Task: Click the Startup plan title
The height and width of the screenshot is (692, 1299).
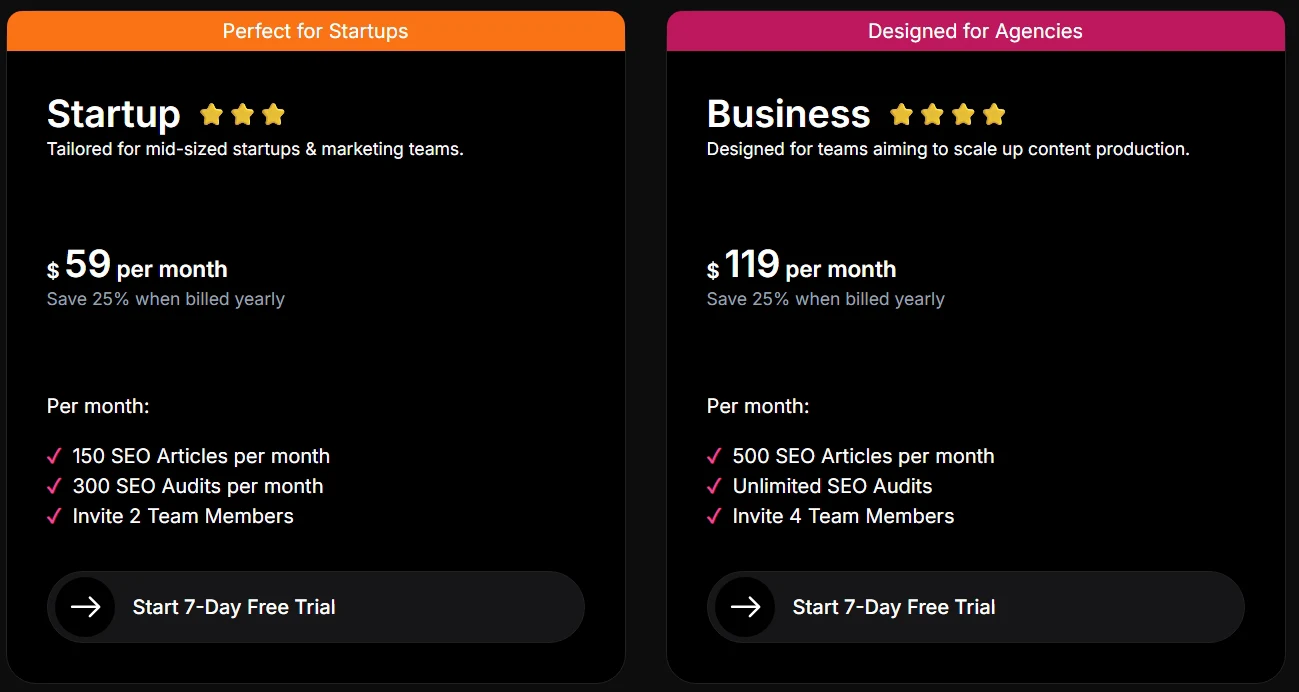Action: pyautogui.click(x=113, y=114)
